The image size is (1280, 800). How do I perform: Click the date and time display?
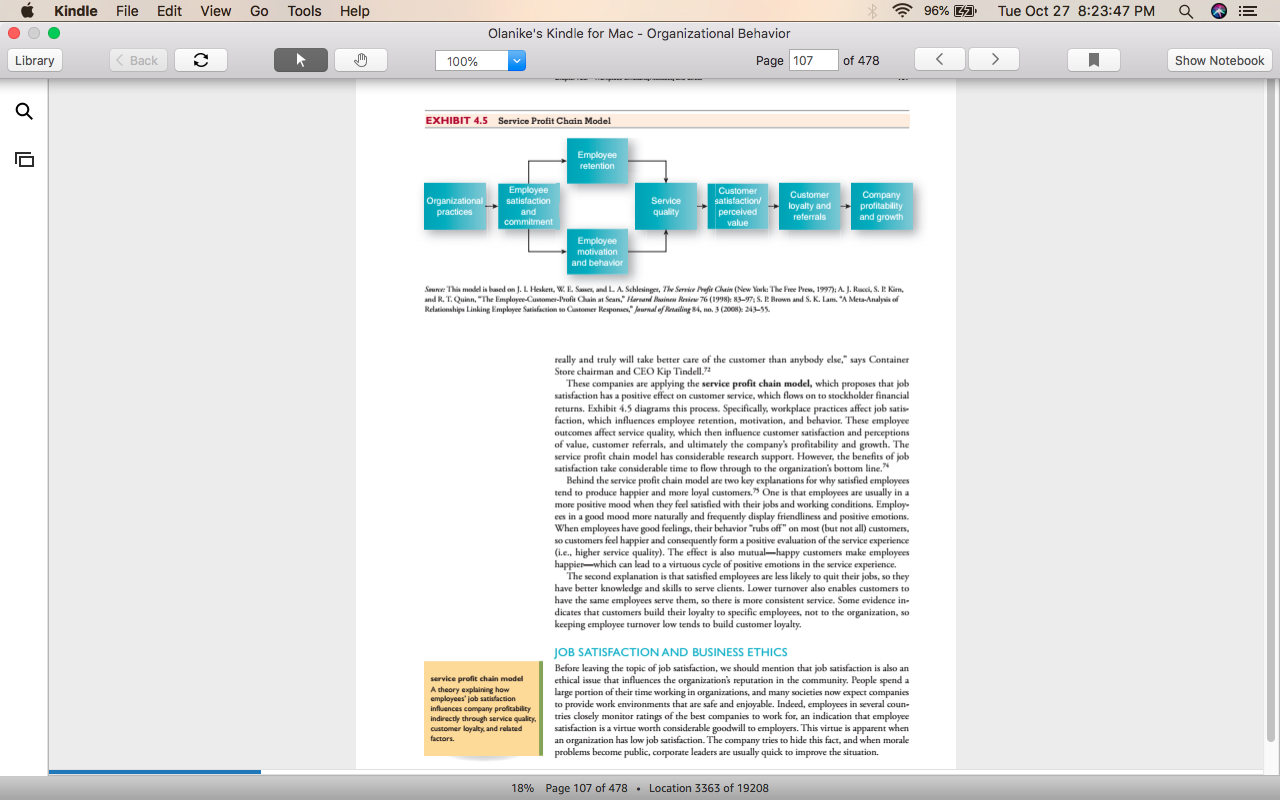(1076, 11)
